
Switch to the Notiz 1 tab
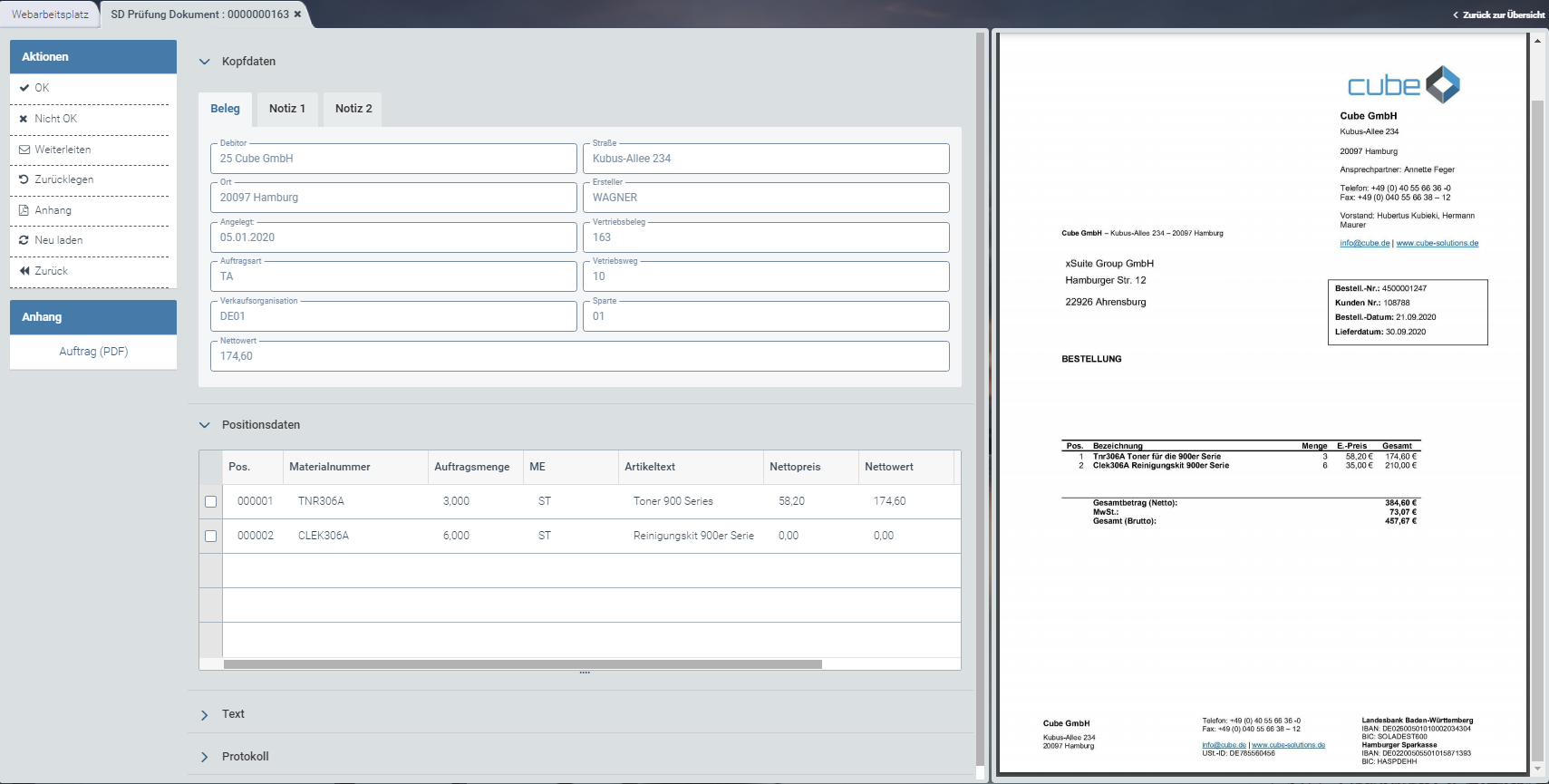point(286,109)
